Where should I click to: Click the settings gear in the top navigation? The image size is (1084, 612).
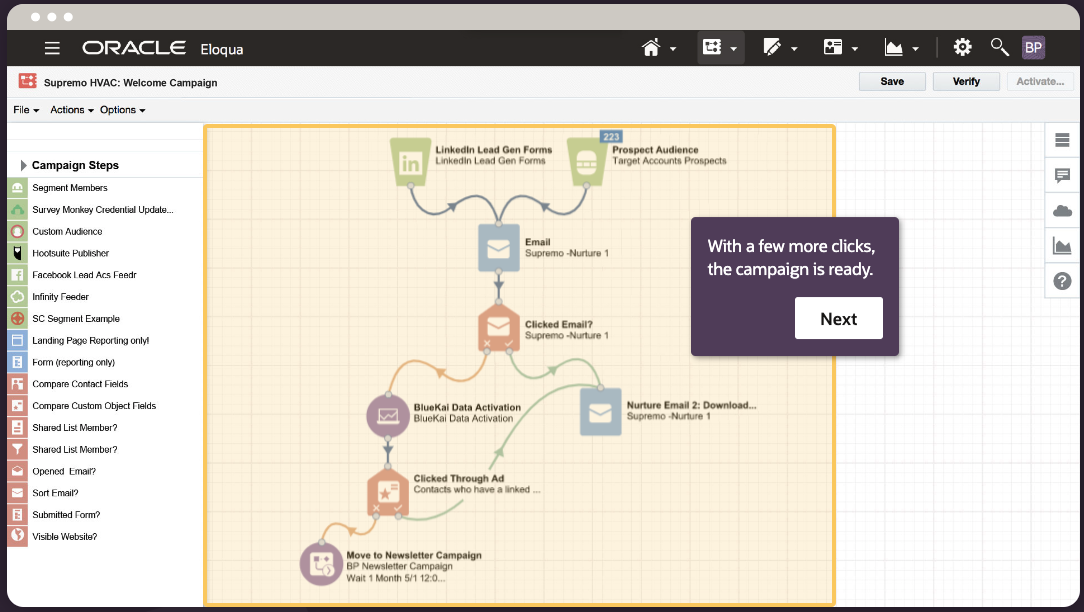pos(962,47)
